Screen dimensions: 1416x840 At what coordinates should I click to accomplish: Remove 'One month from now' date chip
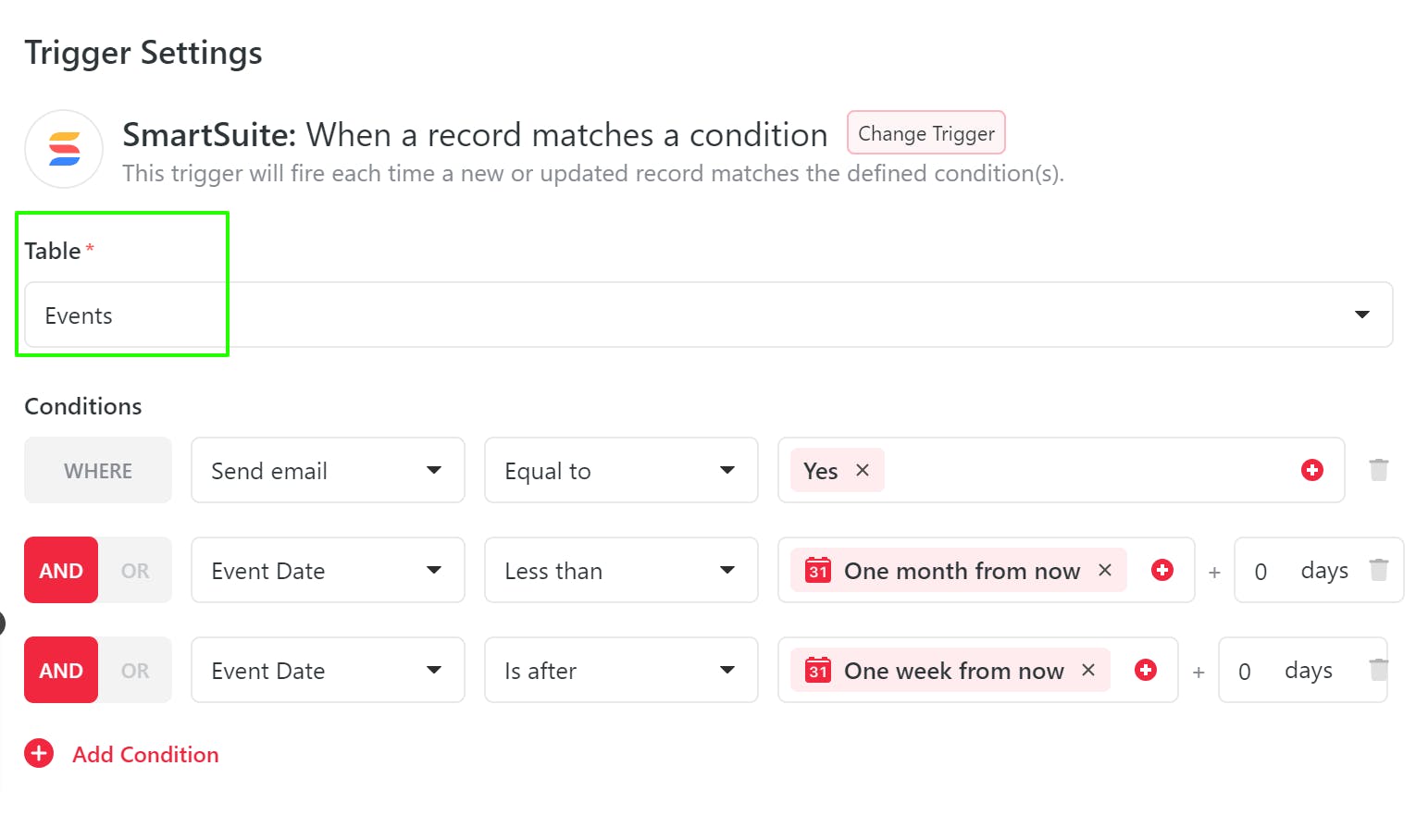coord(1104,570)
